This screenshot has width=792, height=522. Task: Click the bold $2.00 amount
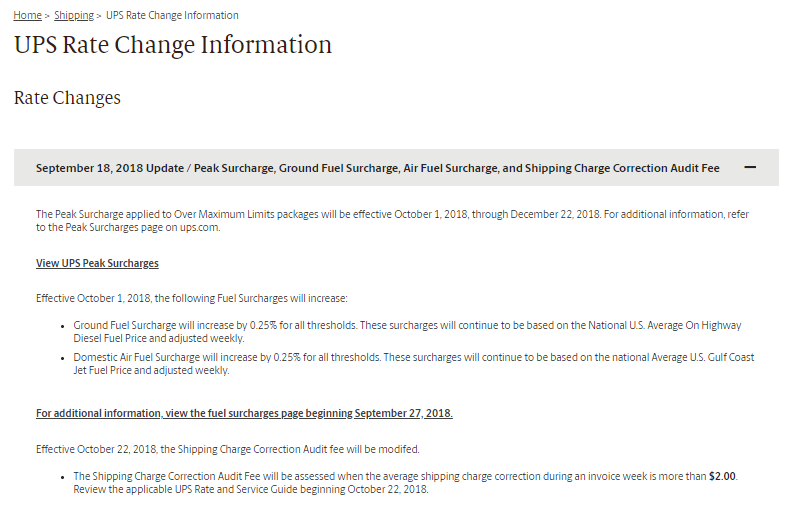point(722,476)
